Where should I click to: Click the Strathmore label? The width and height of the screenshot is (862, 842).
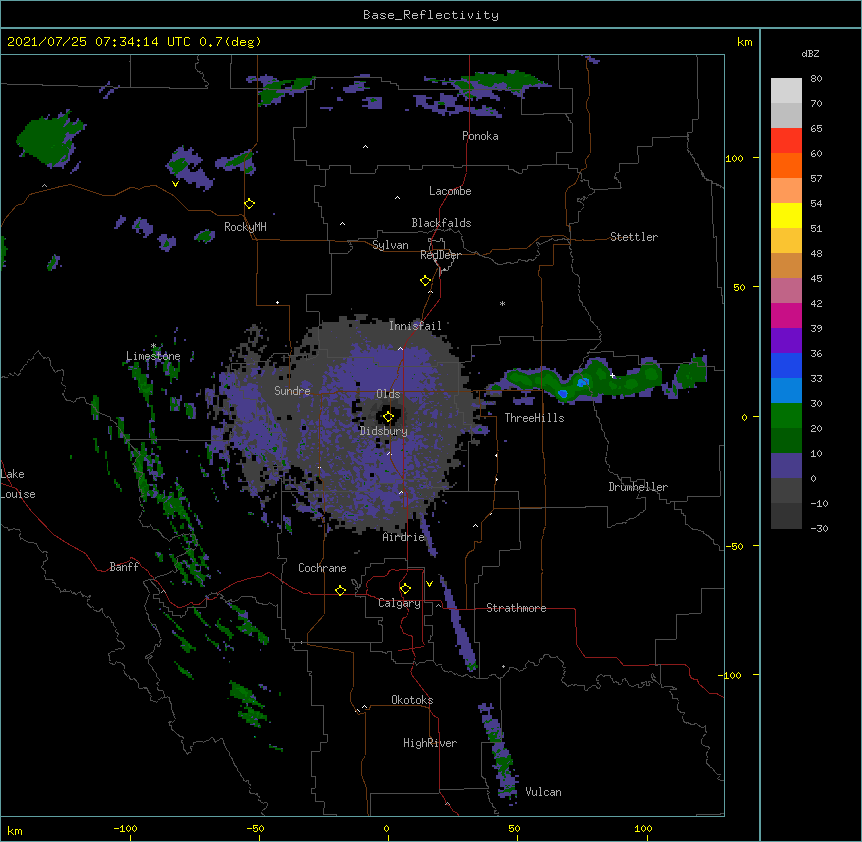coord(516,608)
